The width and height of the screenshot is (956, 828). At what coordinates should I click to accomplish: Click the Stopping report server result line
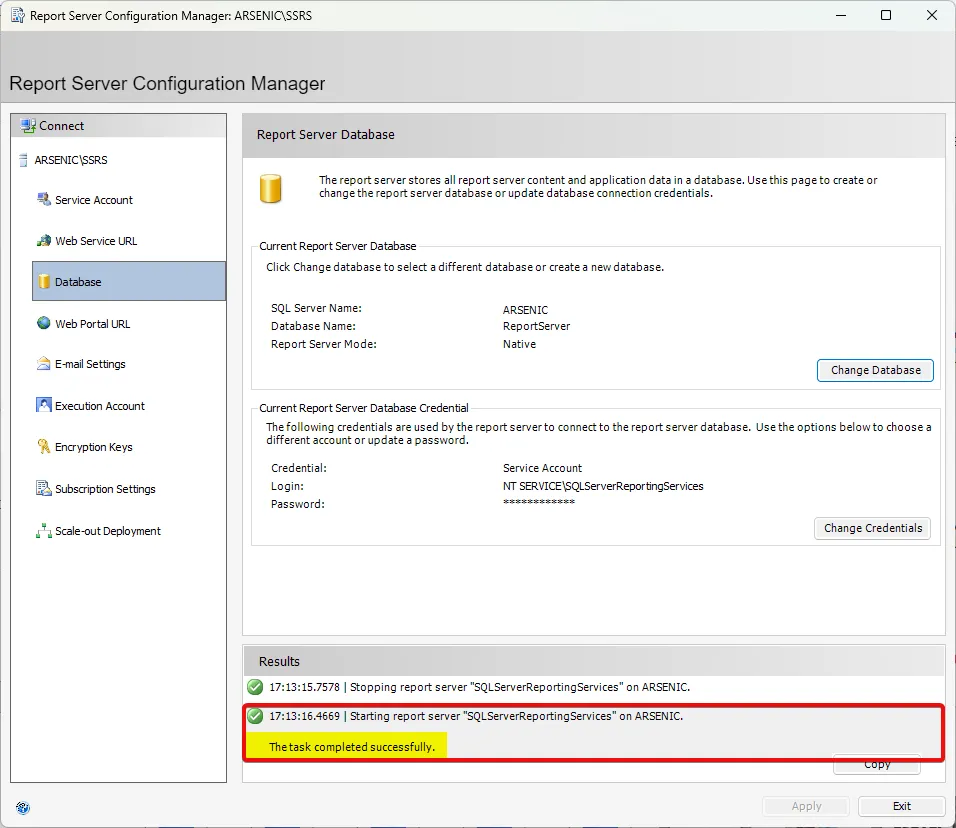479,687
